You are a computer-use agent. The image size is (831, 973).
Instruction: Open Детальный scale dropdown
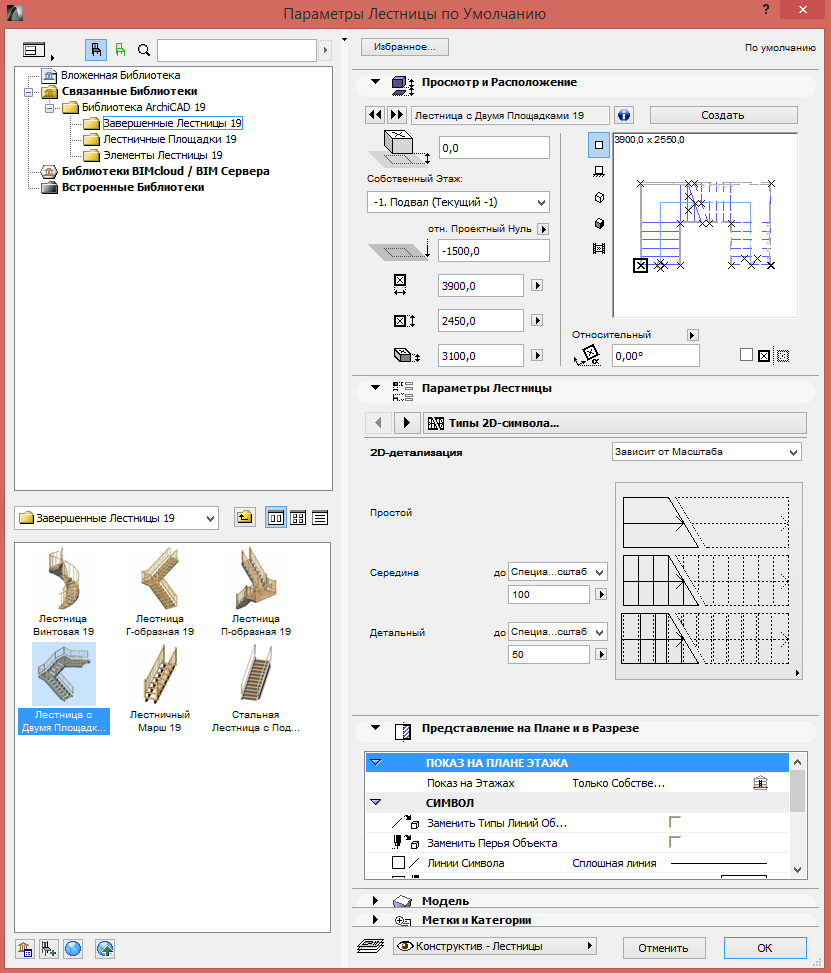click(x=557, y=632)
